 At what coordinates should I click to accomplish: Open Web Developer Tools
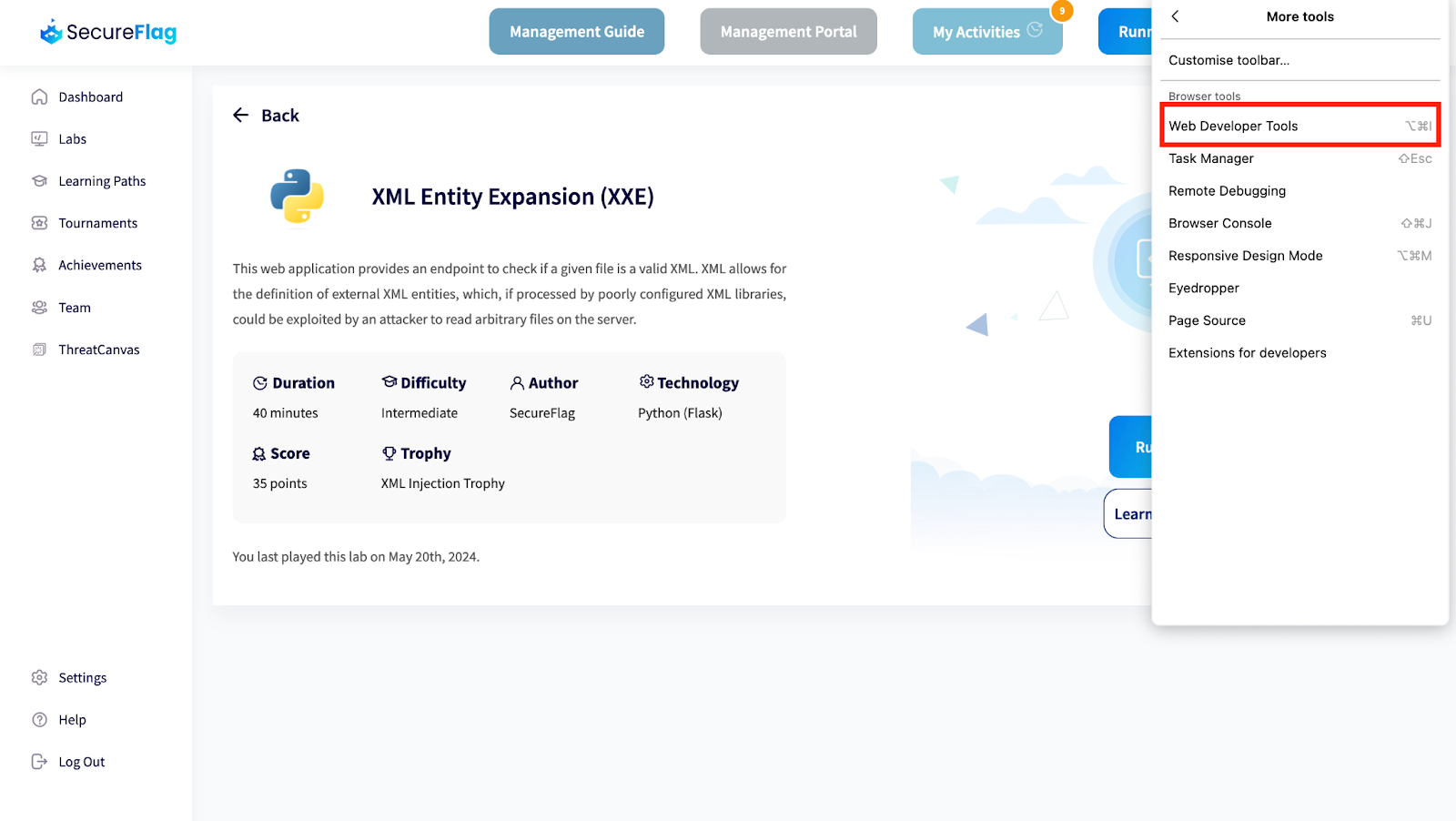pos(1299,126)
